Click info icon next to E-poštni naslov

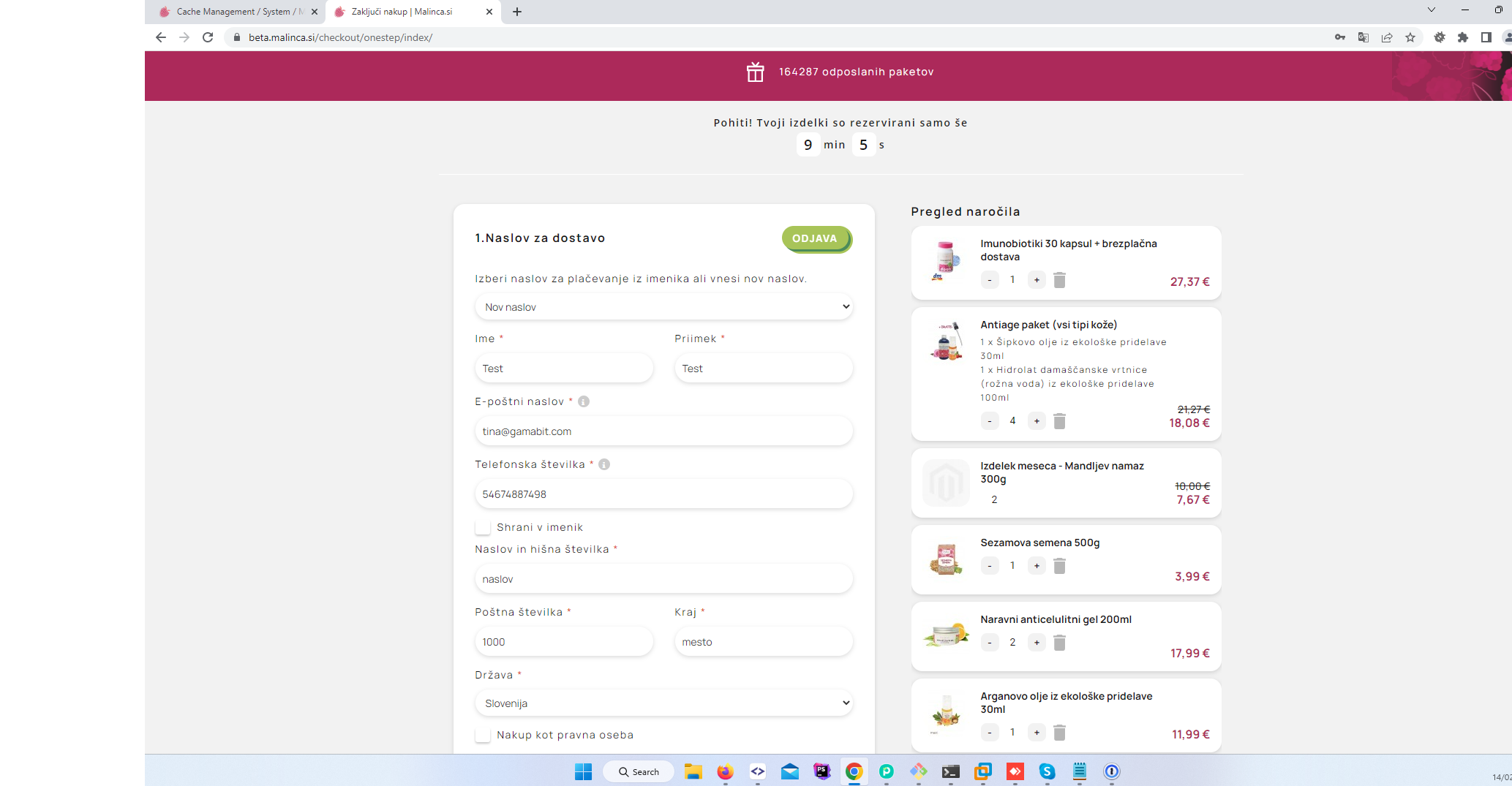click(x=584, y=401)
